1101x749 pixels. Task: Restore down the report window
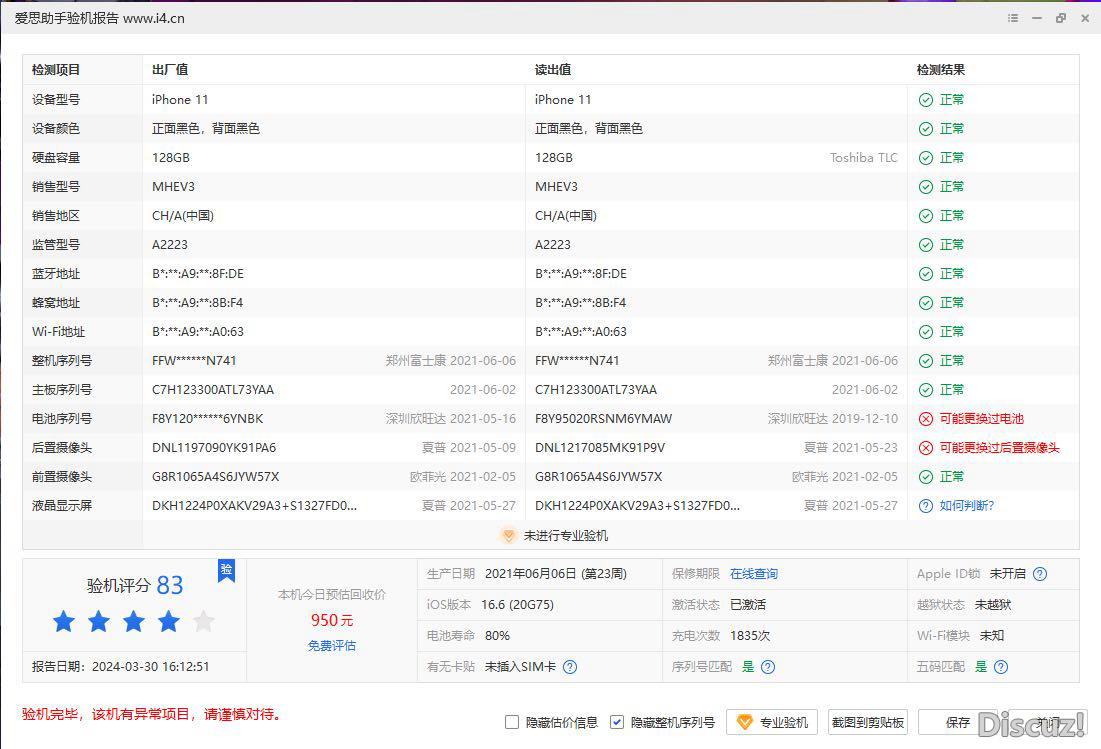click(x=1060, y=18)
